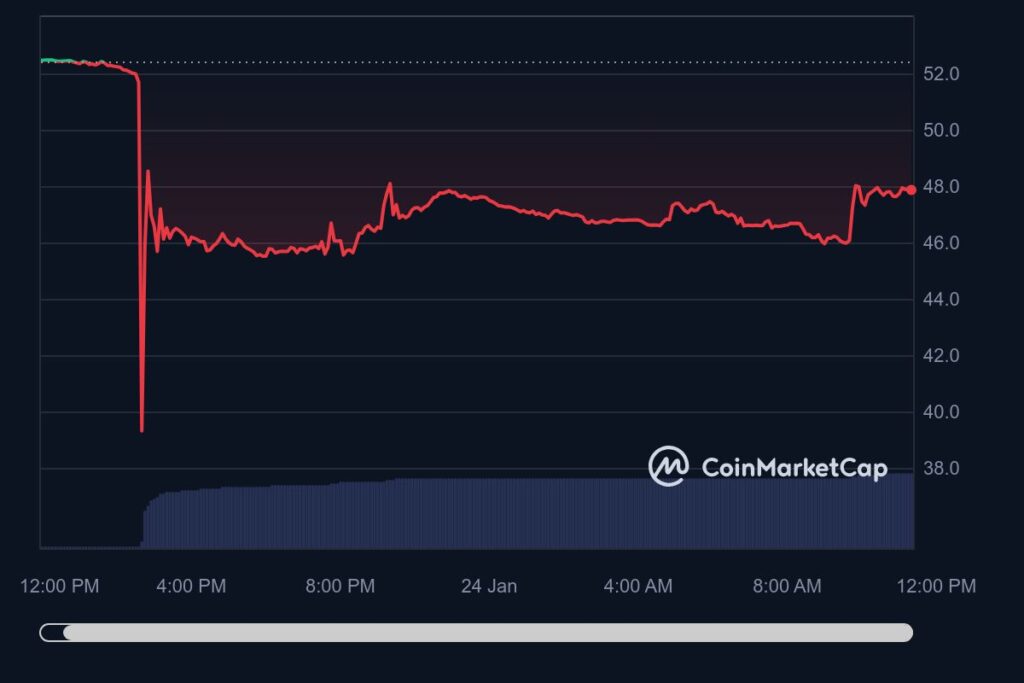1024x683 pixels.
Task: Select the red endpoint dot on price line
Action: [911, 190]
